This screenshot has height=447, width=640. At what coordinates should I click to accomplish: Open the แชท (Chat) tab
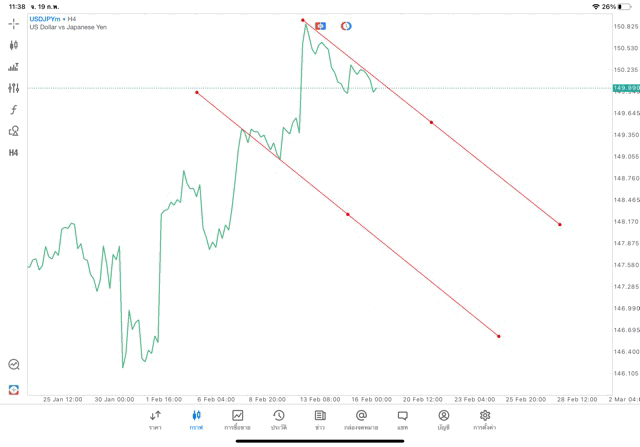[x=402, y=419]
